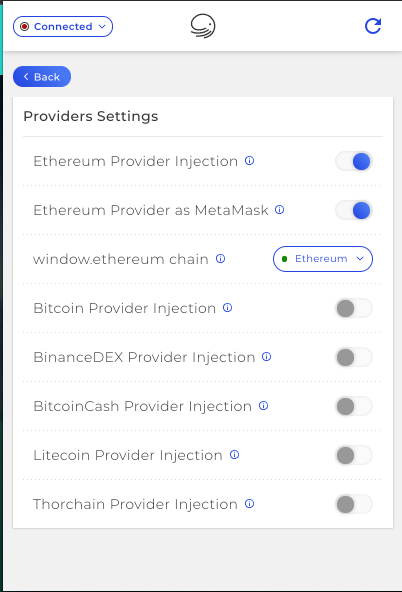View info for Thorchain Provider Injection
This screenshot has height=592, width=402.
[250, 504]
